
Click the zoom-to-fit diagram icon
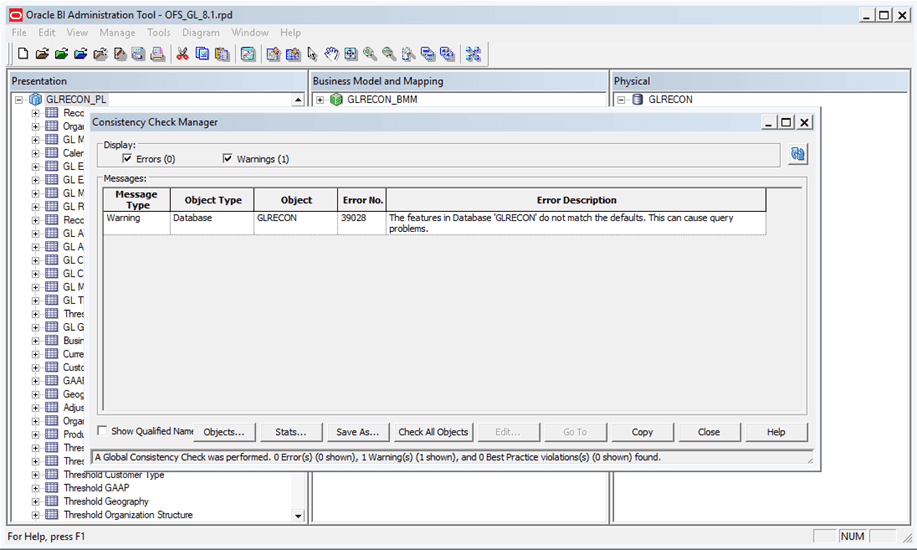pyautogui.click(x=351, y=54)
